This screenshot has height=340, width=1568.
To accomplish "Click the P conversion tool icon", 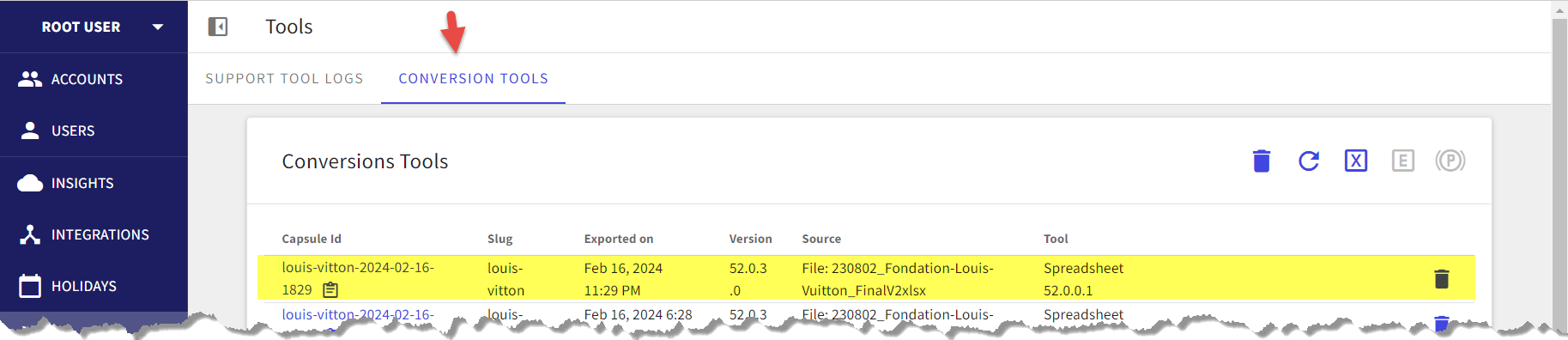I will (x=1450, y=161).
